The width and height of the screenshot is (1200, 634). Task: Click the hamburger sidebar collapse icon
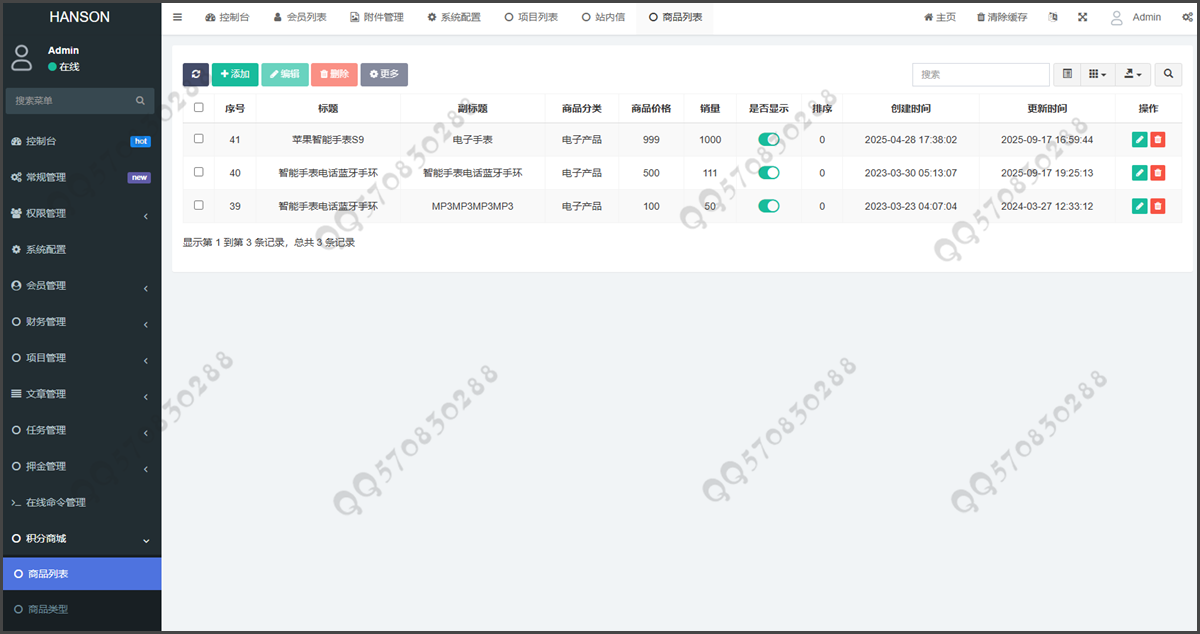(178, 17)
